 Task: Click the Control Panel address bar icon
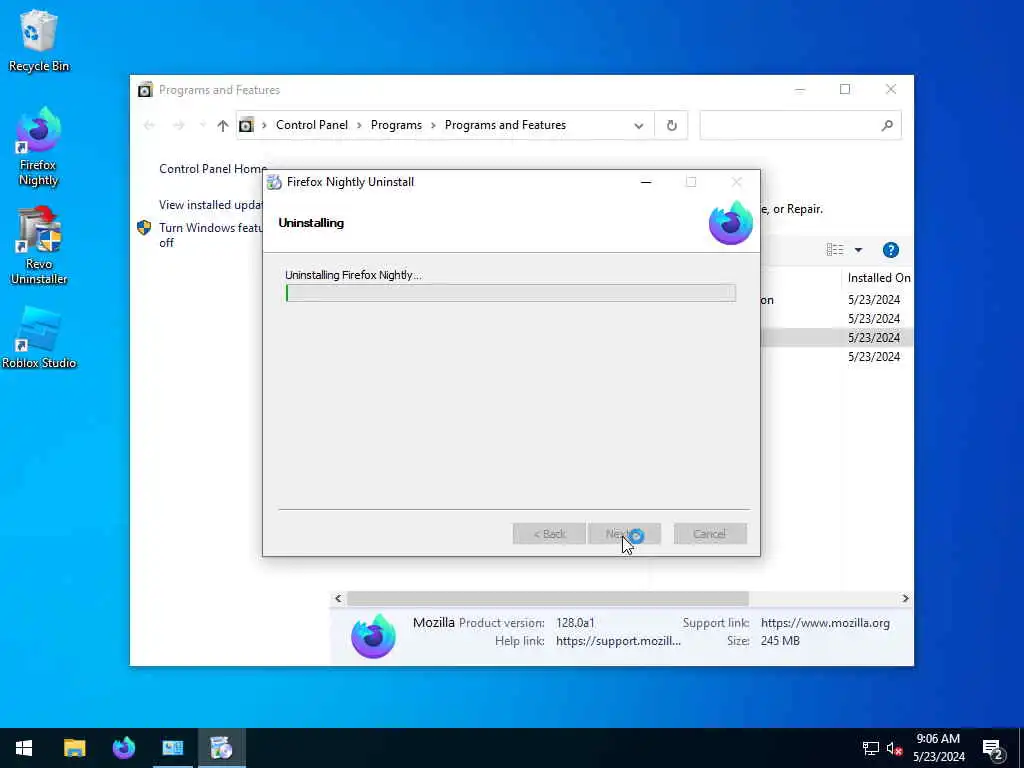[246, 125]
